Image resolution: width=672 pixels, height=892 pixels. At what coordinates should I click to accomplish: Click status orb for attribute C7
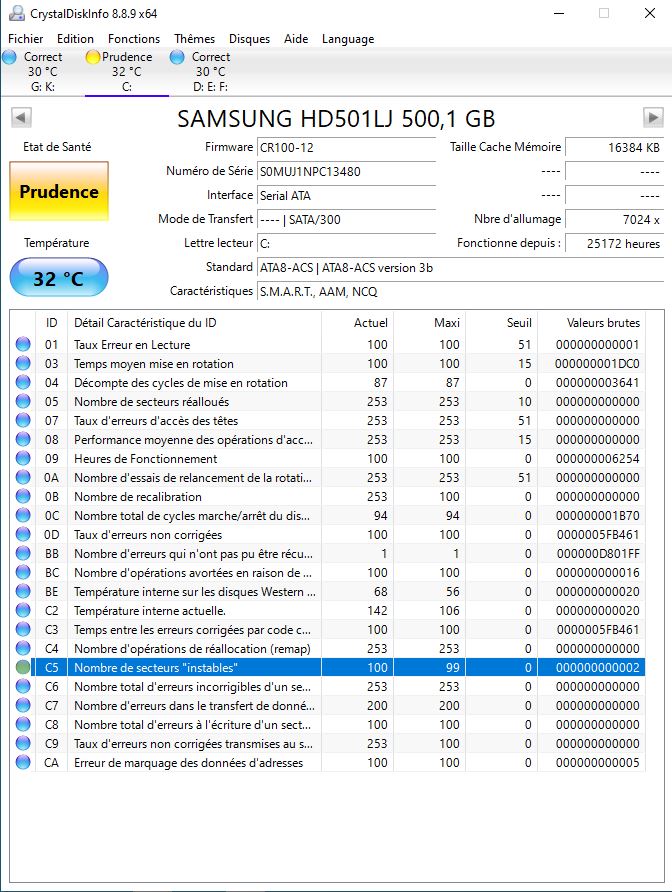coord(23,705)
